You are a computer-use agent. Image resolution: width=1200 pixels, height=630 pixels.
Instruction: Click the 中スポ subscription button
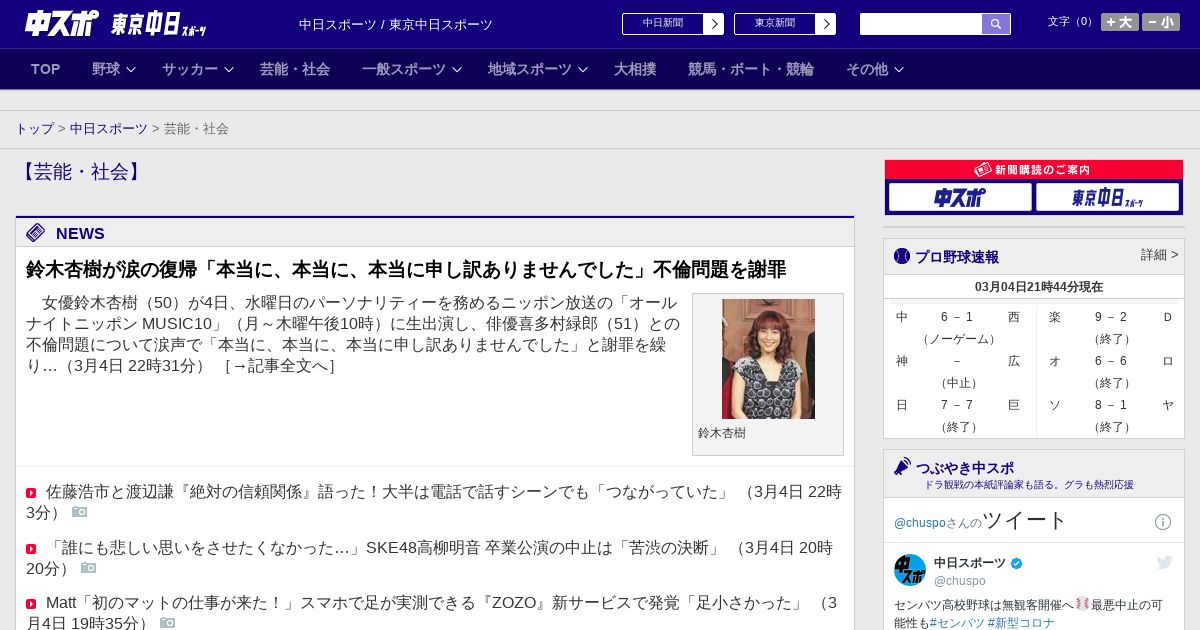click(x=960, y=197)
